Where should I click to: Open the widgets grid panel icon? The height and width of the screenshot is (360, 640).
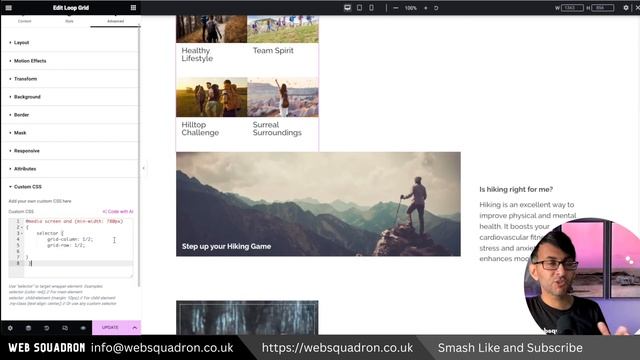[133, 8]
